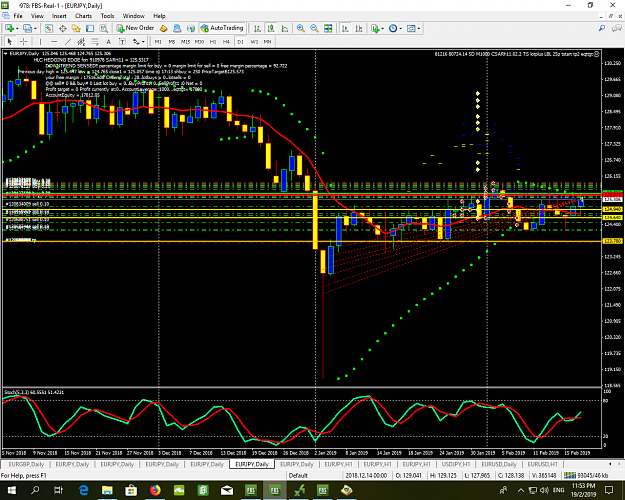Image resolution: width=625 pixels, height=500 pixels.
Task: Click the New Order button
Action: pos(135,28)
